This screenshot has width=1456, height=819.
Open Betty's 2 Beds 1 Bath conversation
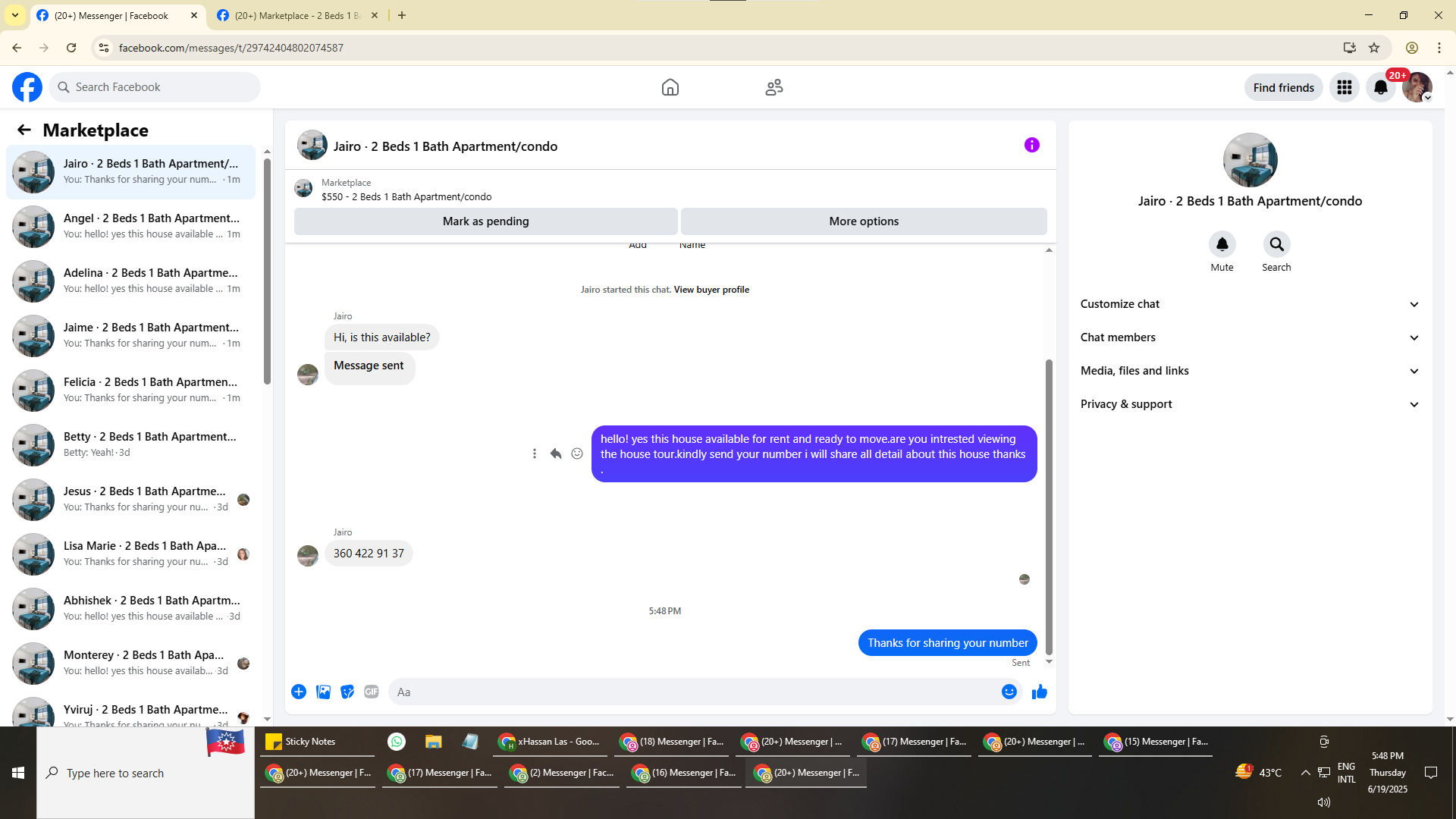(131, 444)
